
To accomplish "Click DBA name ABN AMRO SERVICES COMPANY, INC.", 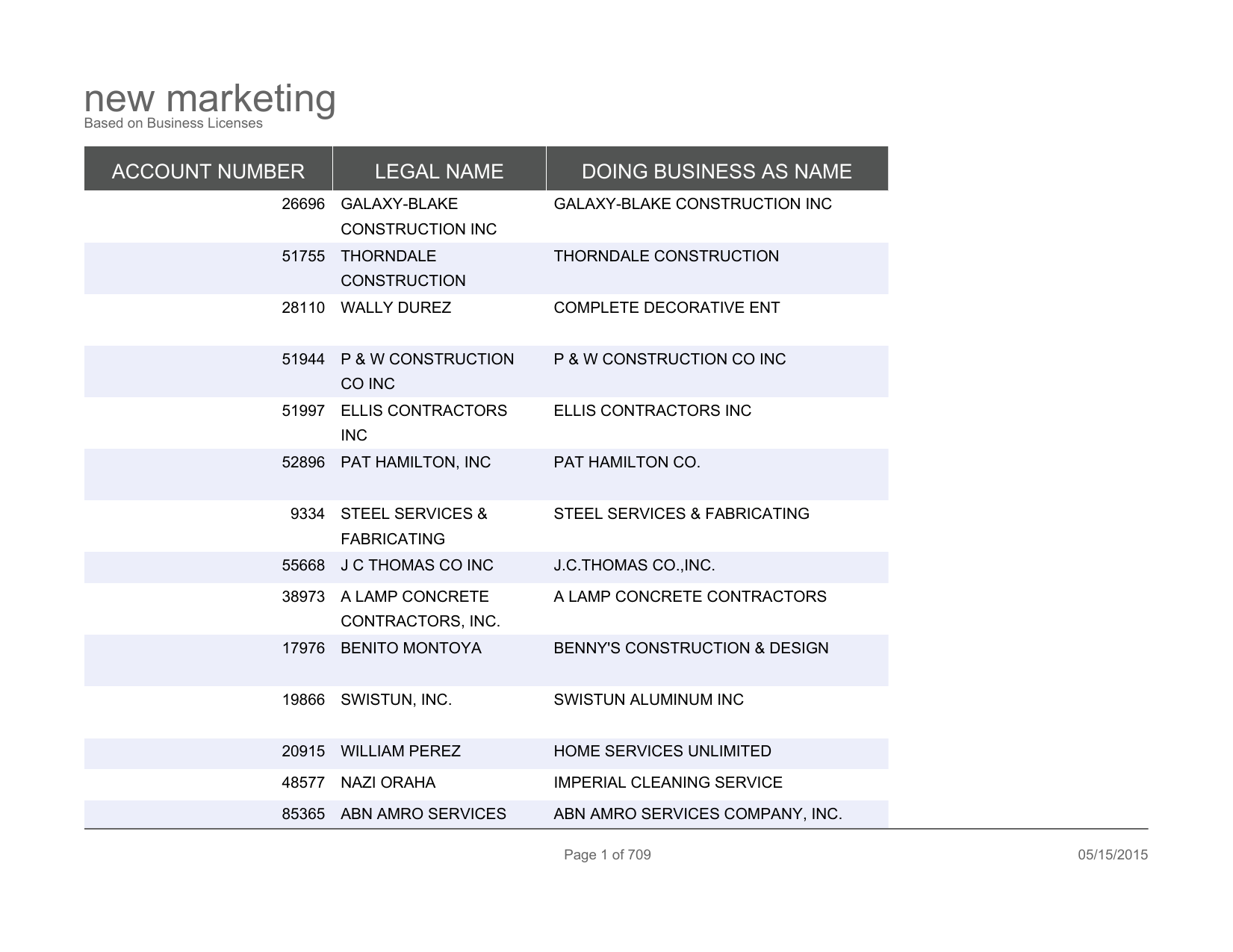I will 698,814.
